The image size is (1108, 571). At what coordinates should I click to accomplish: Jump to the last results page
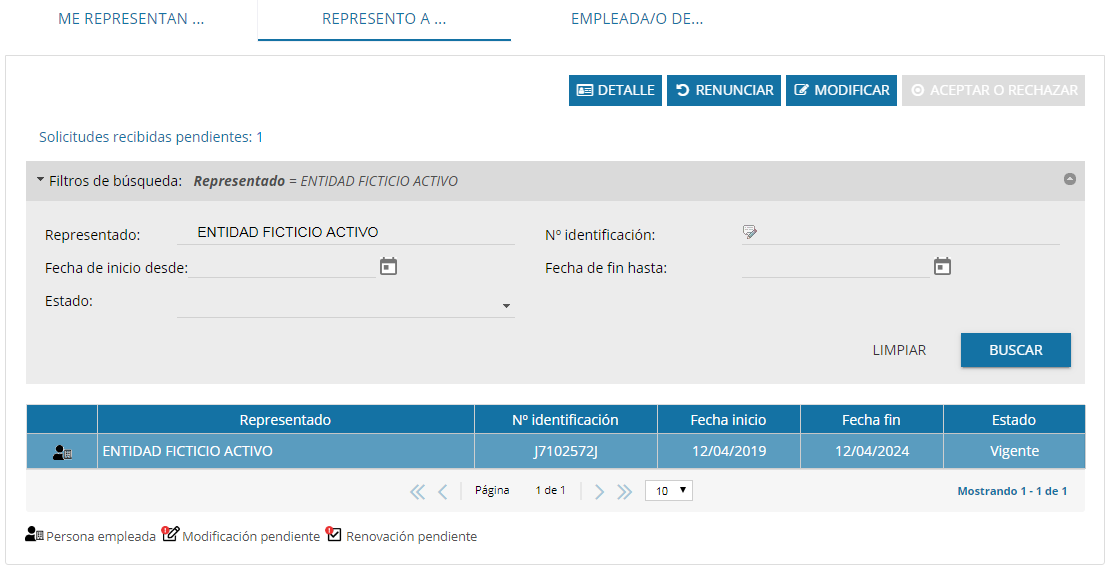coord(625,491)
